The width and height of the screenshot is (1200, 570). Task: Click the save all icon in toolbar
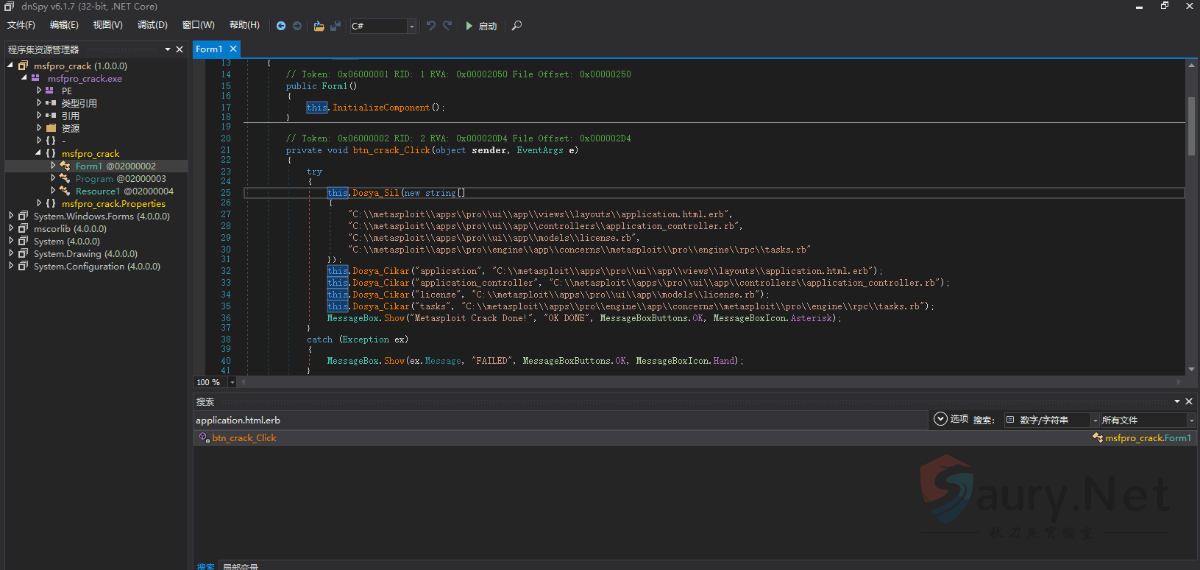tap(335, 26)
